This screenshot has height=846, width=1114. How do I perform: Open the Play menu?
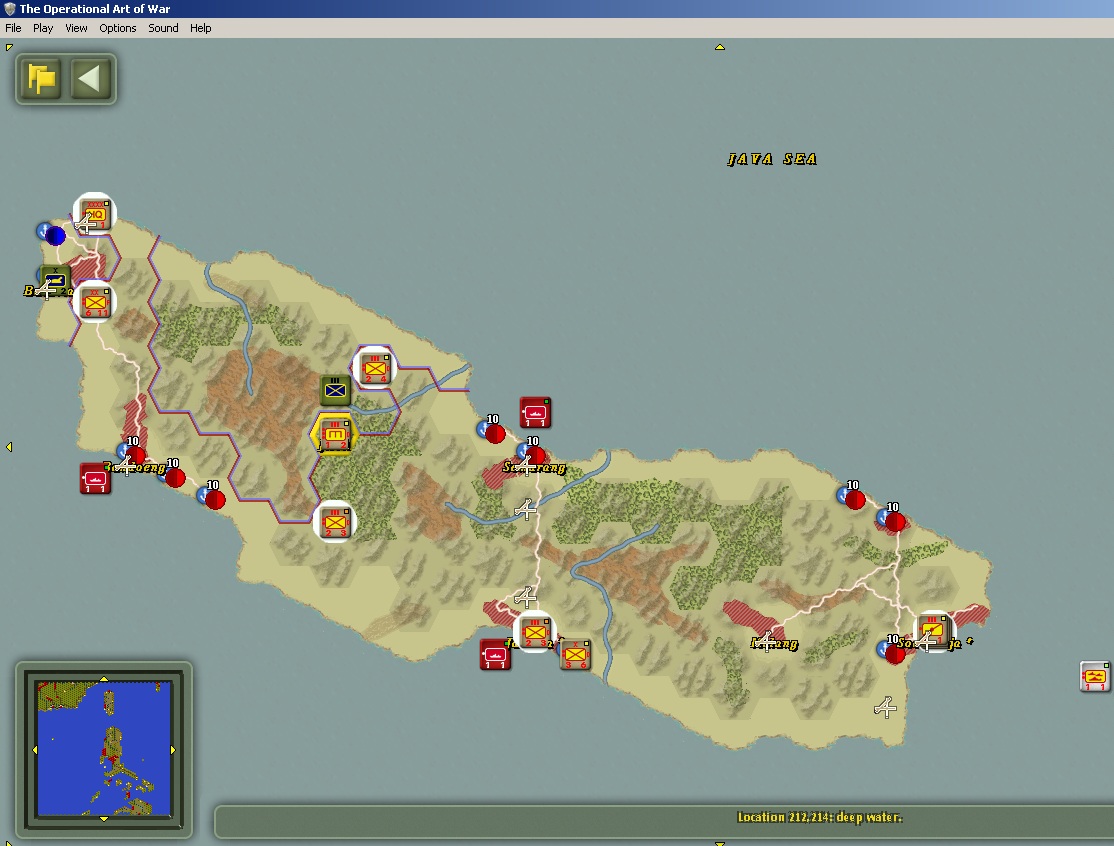[x=43, y=28]
